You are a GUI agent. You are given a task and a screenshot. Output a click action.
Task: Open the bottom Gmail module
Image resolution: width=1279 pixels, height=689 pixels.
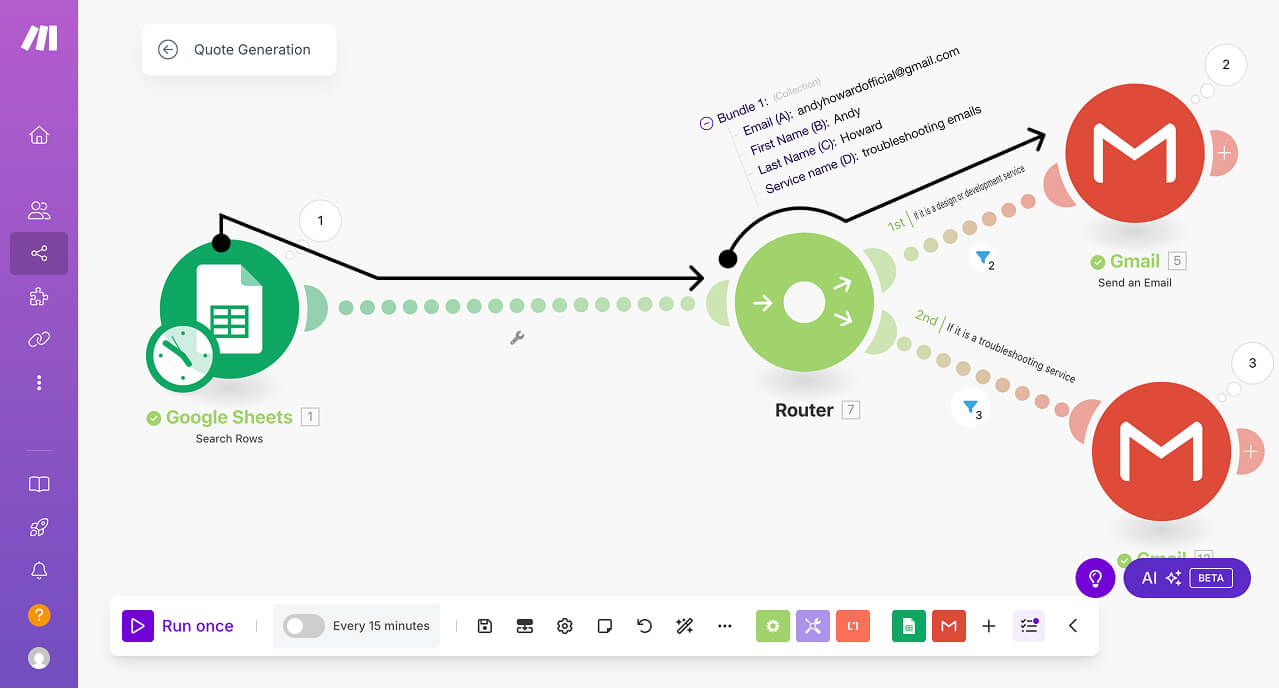(1161, 451)
